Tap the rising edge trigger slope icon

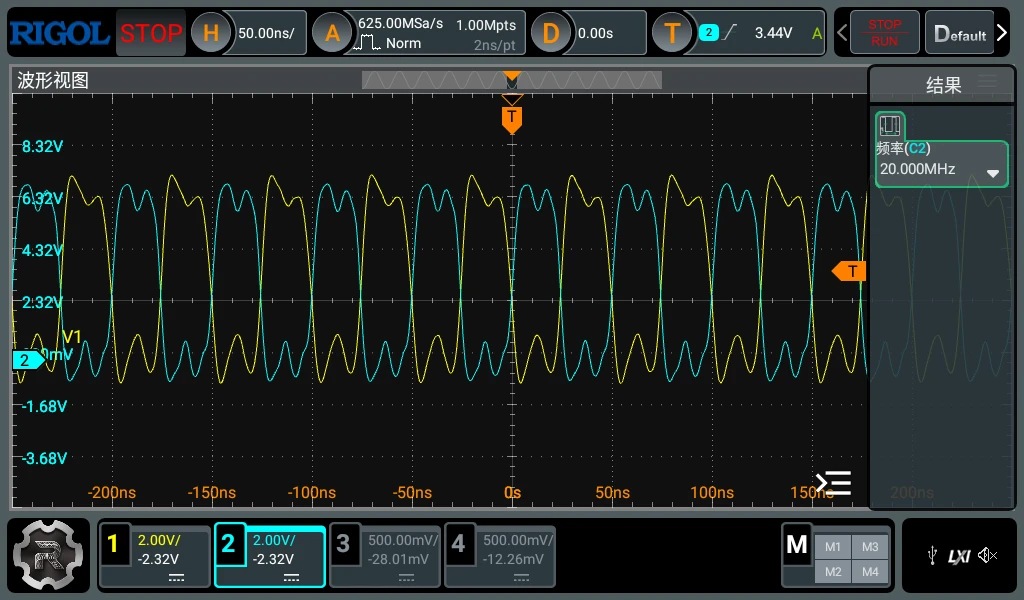point(730,32)
